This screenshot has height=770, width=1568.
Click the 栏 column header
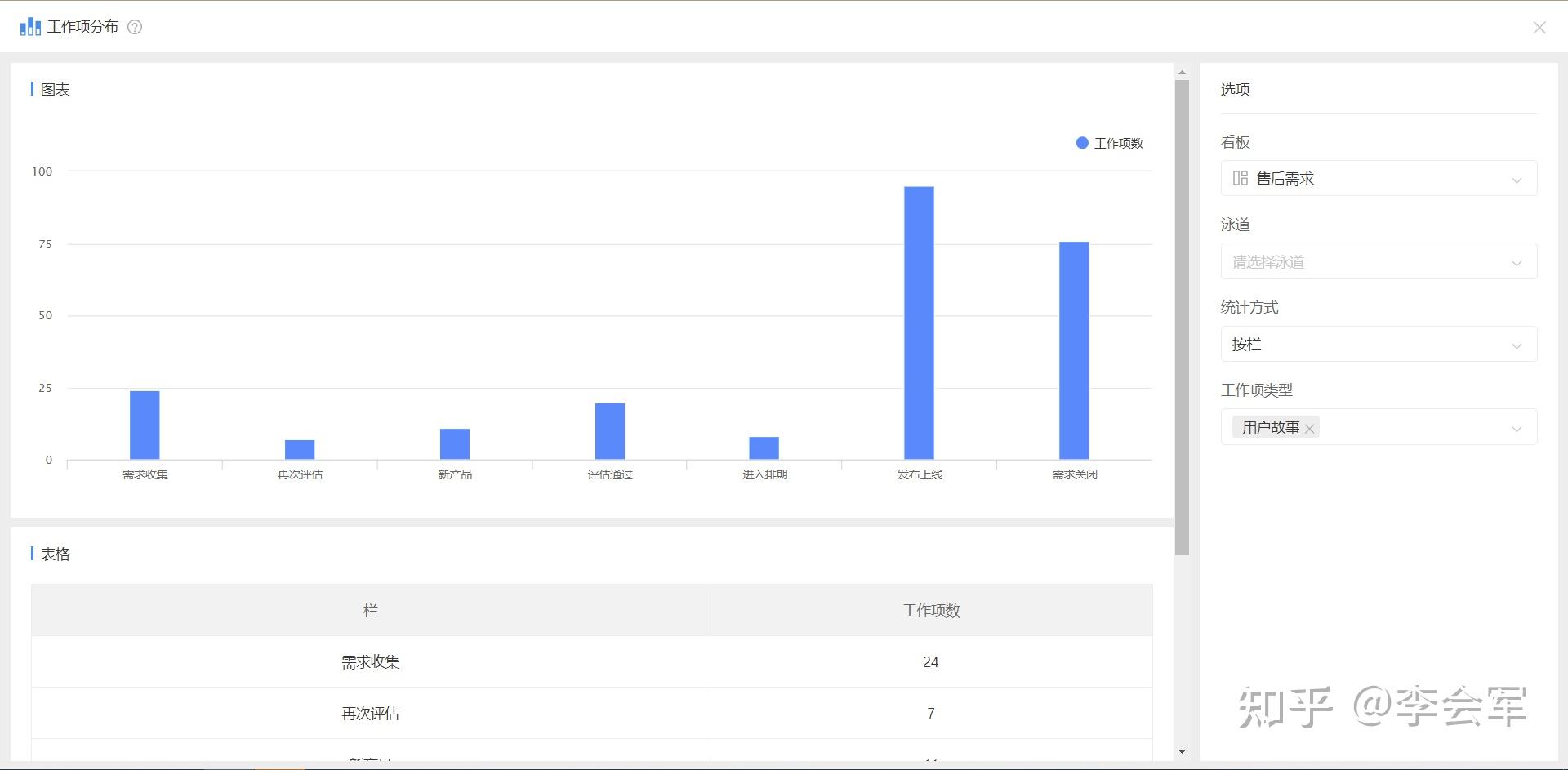pyautogui.click(x=371, y=610)
